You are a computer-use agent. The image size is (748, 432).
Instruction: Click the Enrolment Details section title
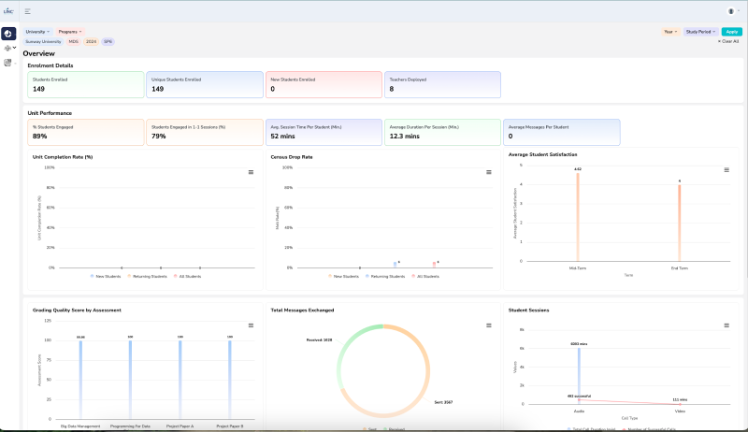click(x=50, y=65)
